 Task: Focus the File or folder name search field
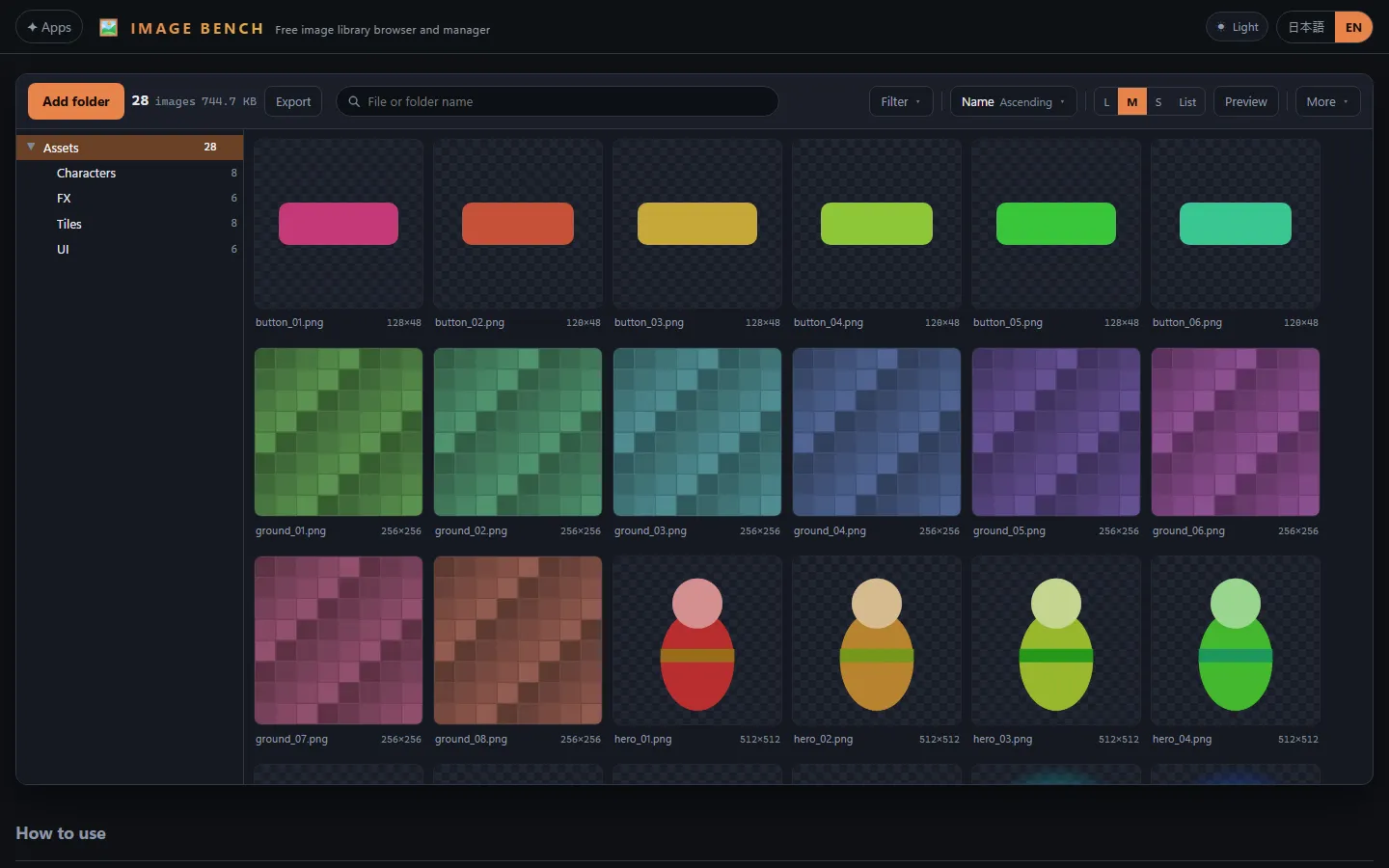click(x=558, y=101)
